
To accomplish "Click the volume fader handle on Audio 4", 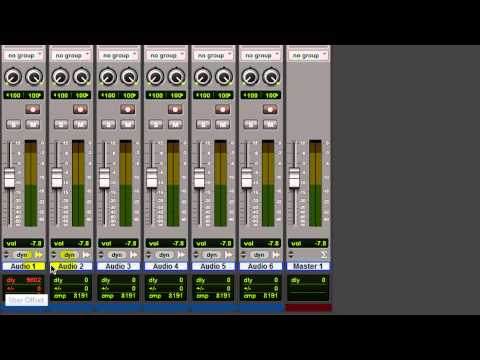I will point(152,178).
